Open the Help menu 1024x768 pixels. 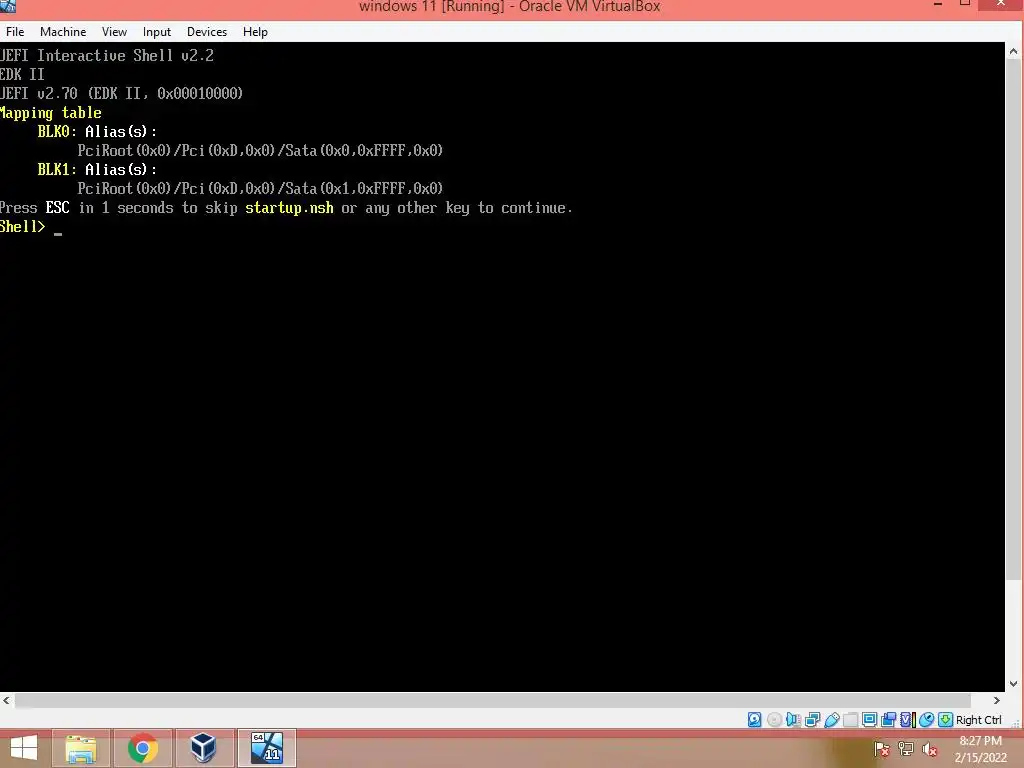[255, 31]
